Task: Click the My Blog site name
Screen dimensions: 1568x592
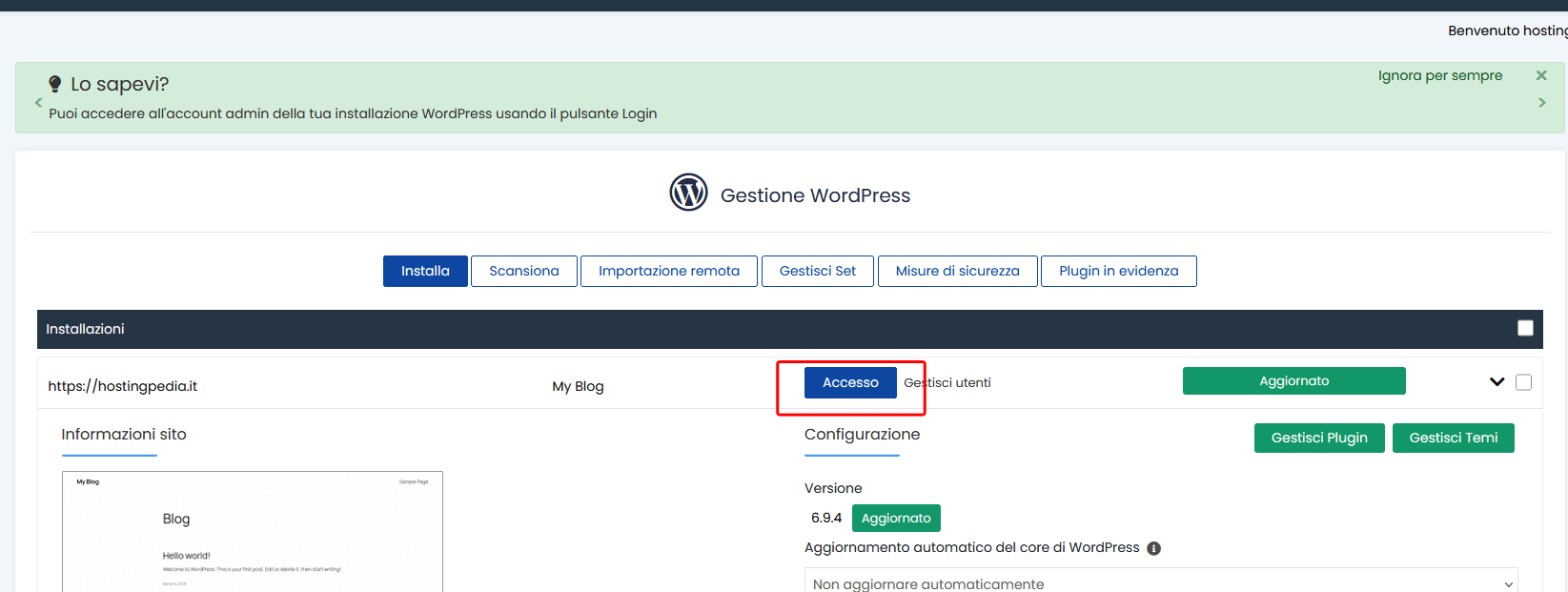Action: [x=578, y=386]
